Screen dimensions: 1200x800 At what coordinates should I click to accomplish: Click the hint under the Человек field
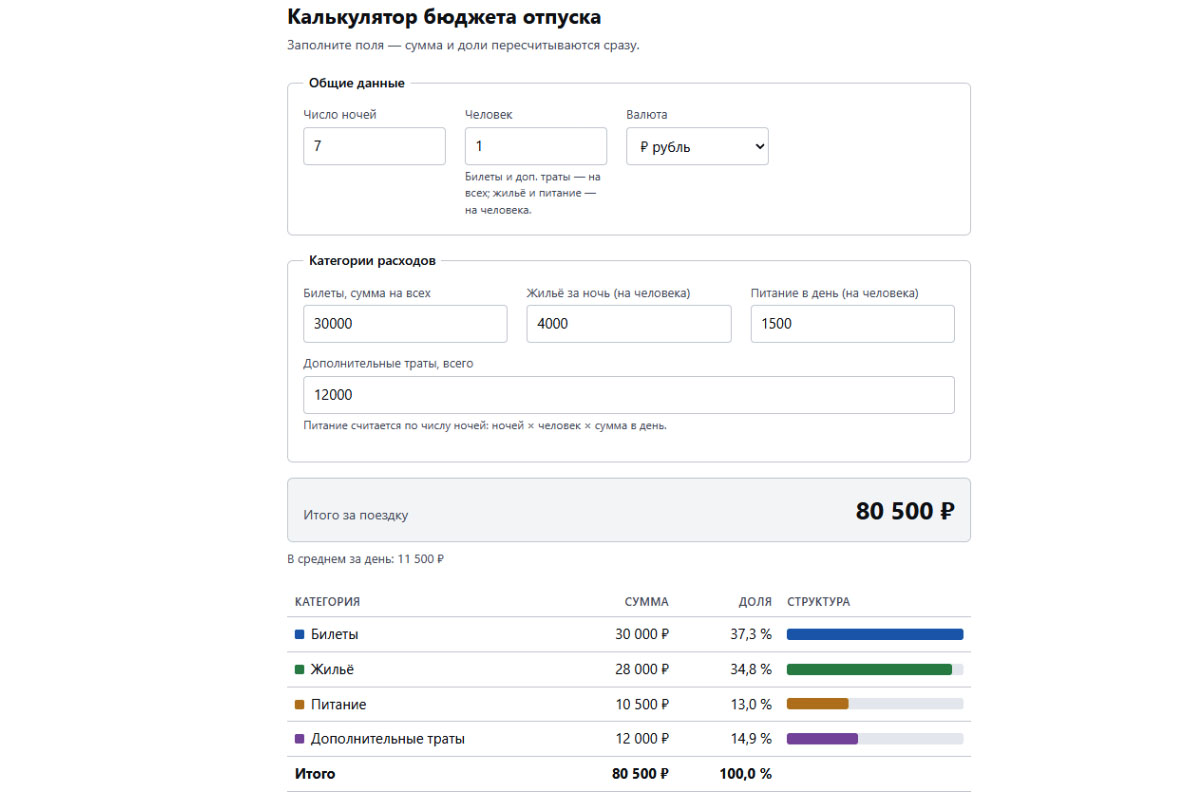(x=532, y=193)
